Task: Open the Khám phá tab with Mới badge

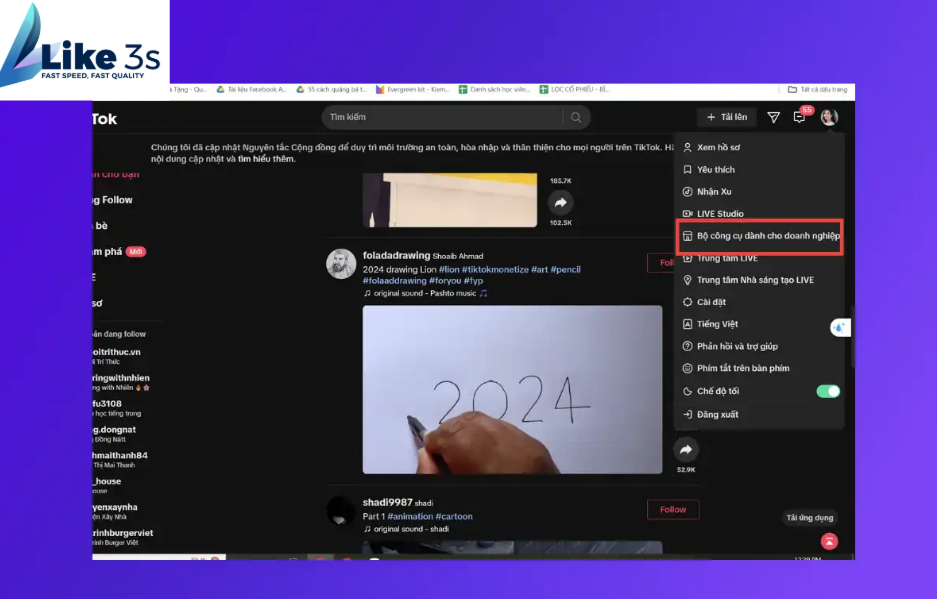Action: click(119, 252)
